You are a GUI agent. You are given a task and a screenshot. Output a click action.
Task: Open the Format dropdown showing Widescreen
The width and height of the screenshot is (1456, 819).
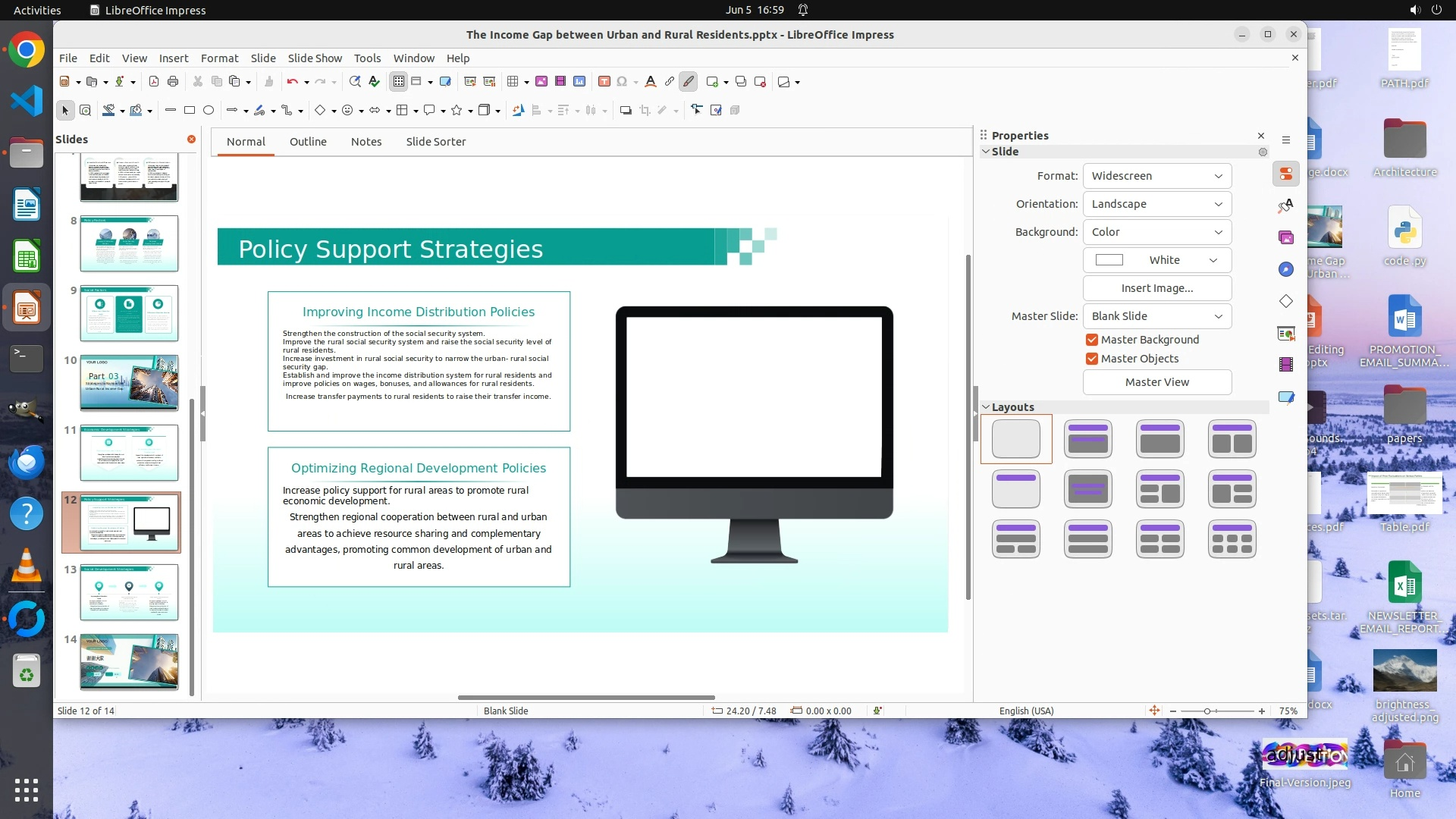pyautogui.click(x=1156, y=176)
